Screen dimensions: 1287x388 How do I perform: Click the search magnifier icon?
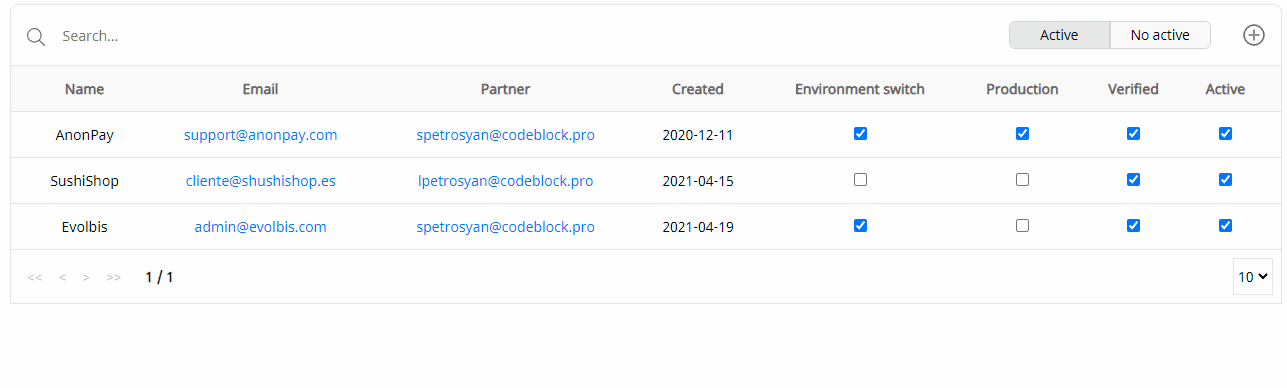(x=36, y=37)
